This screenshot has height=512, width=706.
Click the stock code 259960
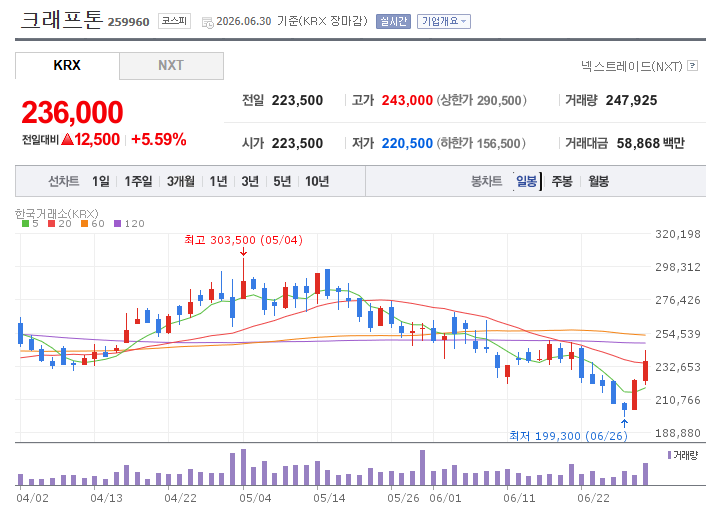click(129, 22)
